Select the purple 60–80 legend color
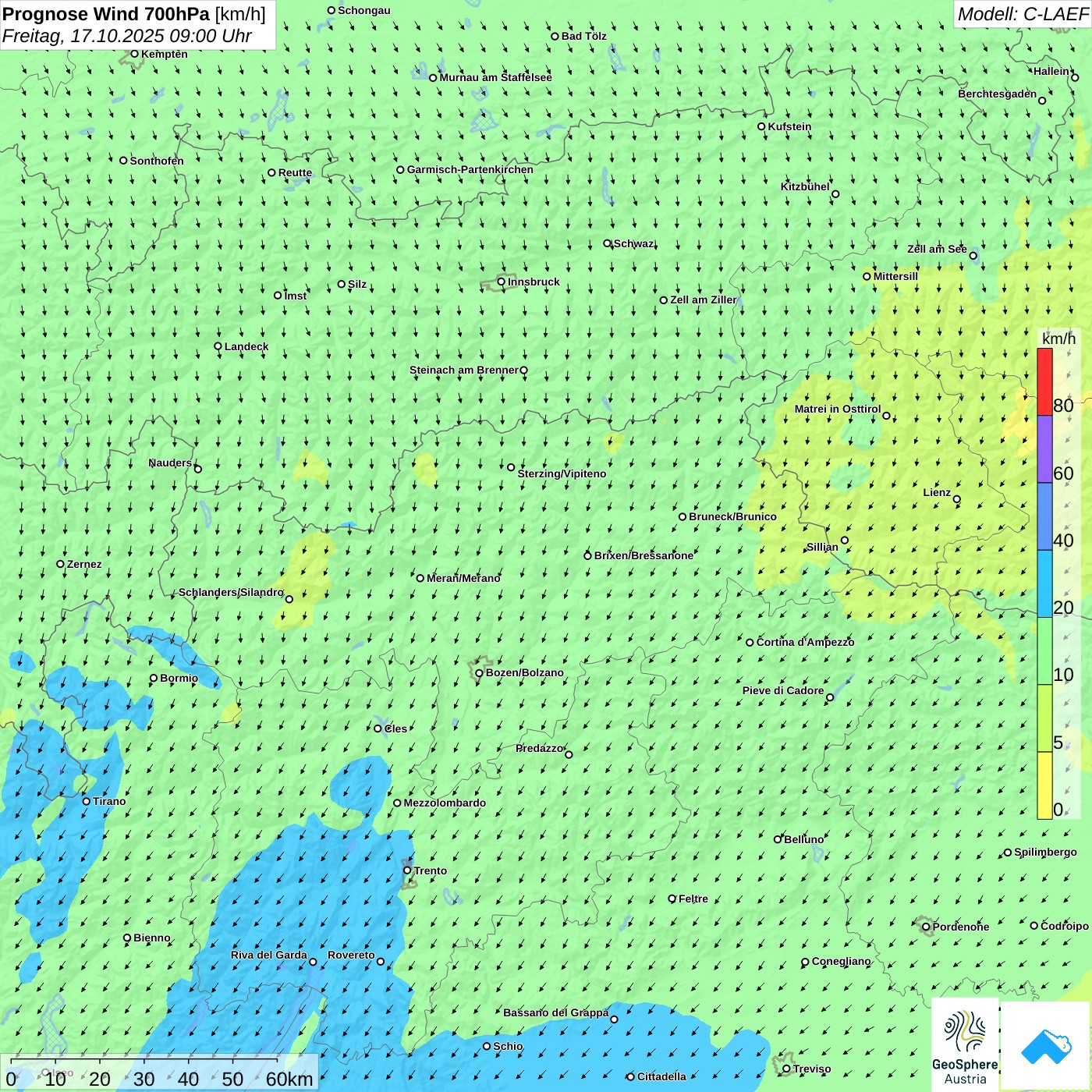The image size is (1092, 1092). [1044, 449]
